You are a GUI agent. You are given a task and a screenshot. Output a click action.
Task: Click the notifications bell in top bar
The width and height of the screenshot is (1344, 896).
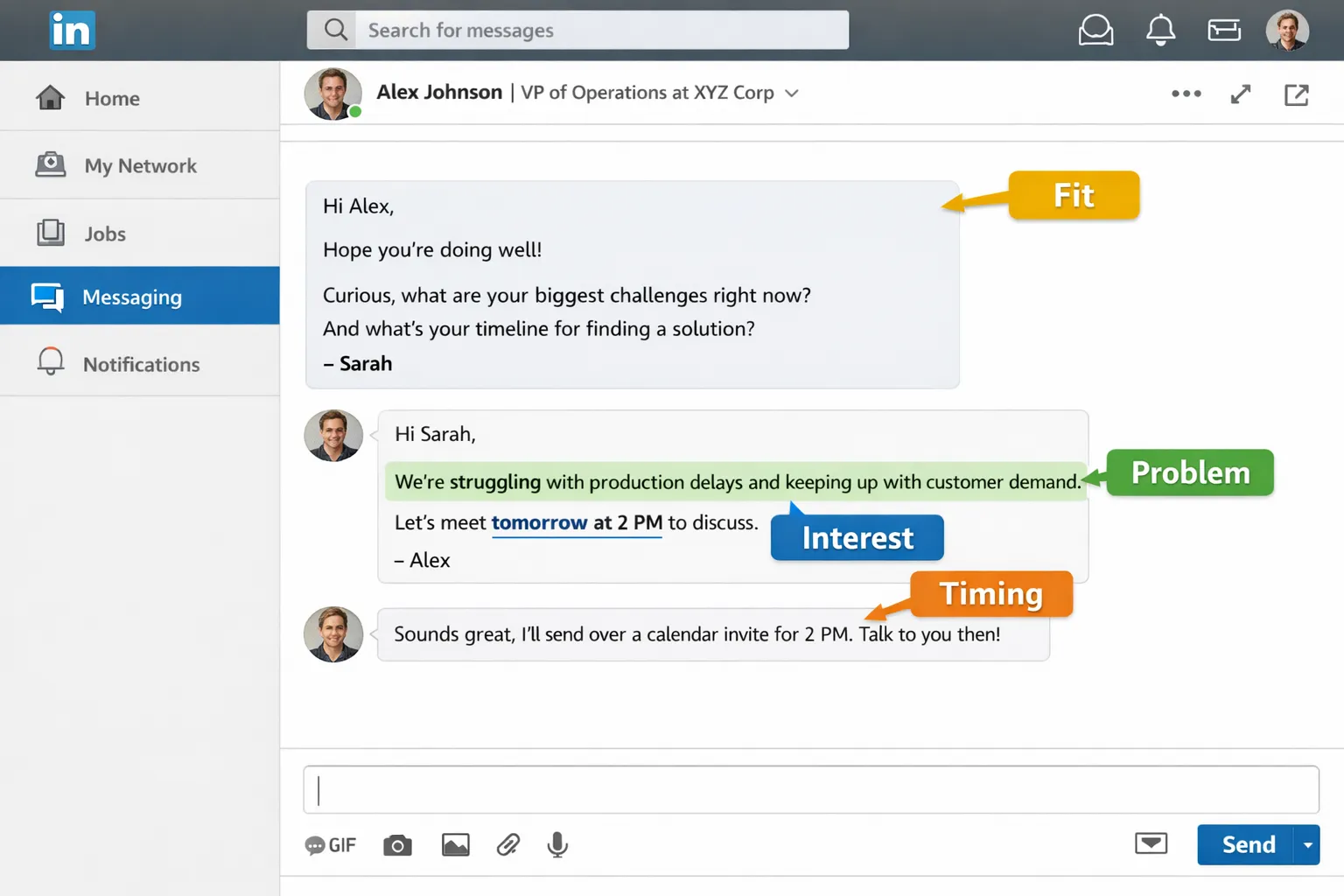tap(1160, 29)
